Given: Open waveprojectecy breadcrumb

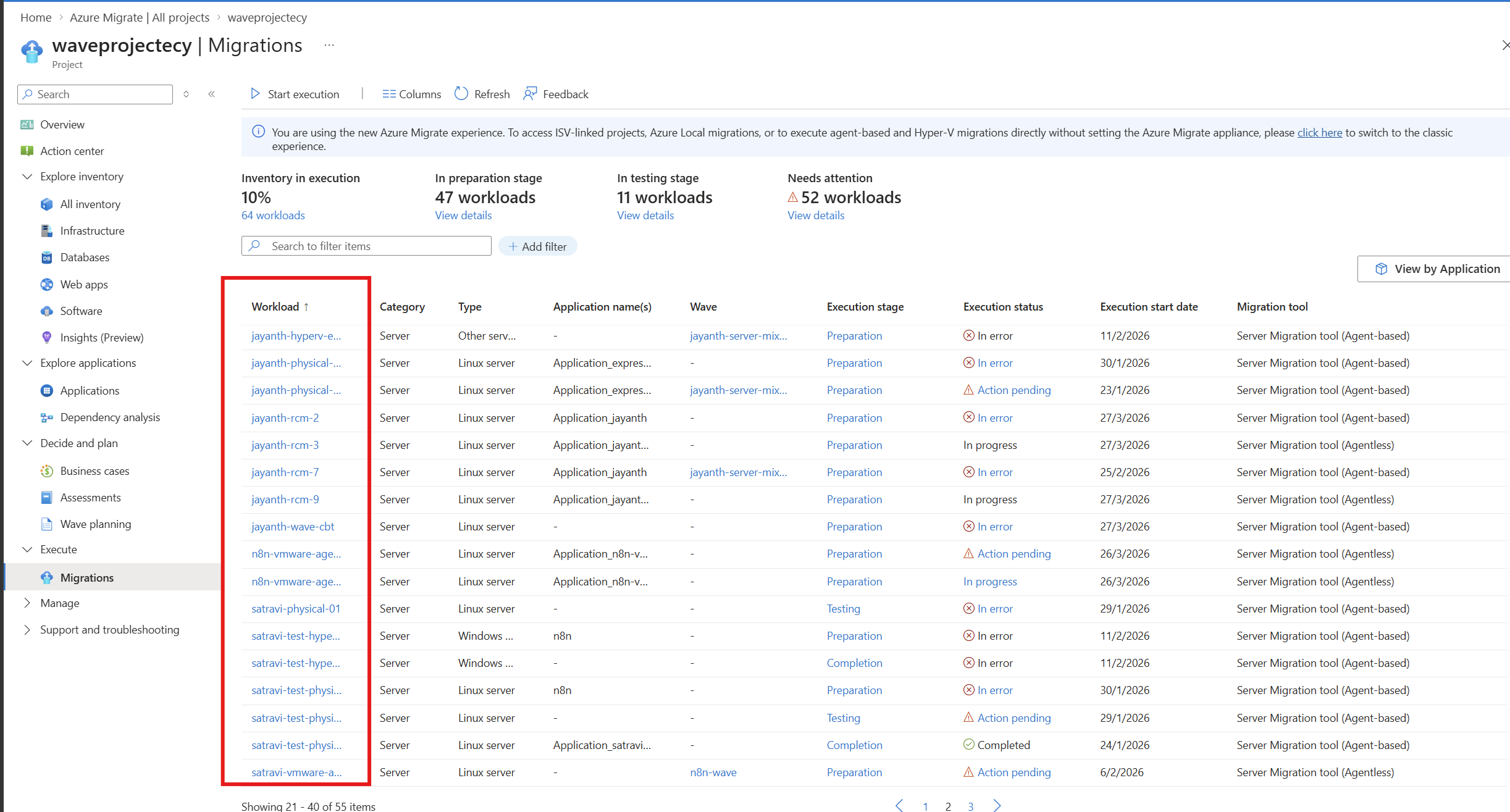Looking at the screenshot, I should point(267,17).
